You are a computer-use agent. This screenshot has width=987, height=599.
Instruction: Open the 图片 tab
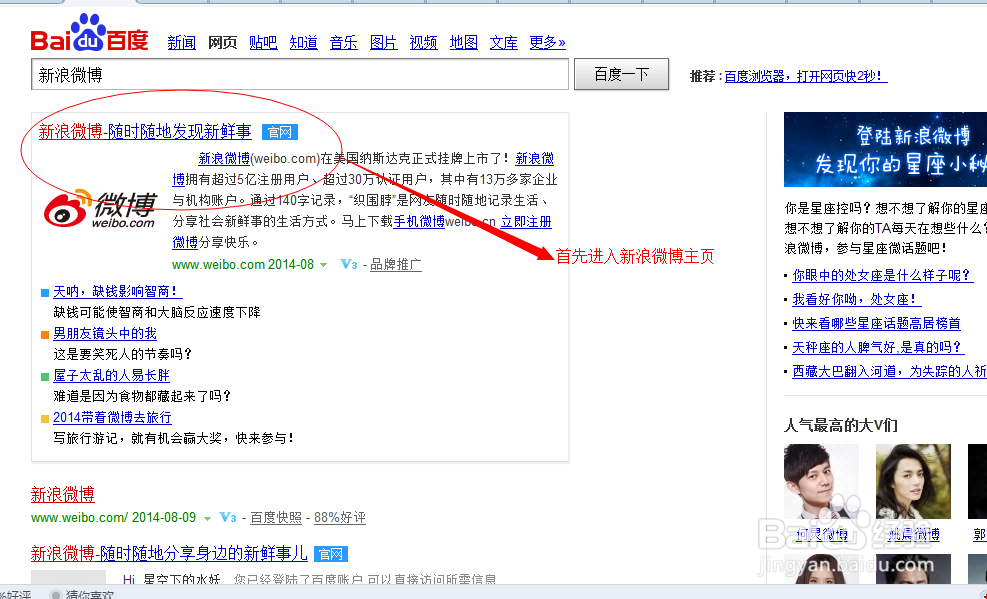pyautogui.click(x=383, y=43)
